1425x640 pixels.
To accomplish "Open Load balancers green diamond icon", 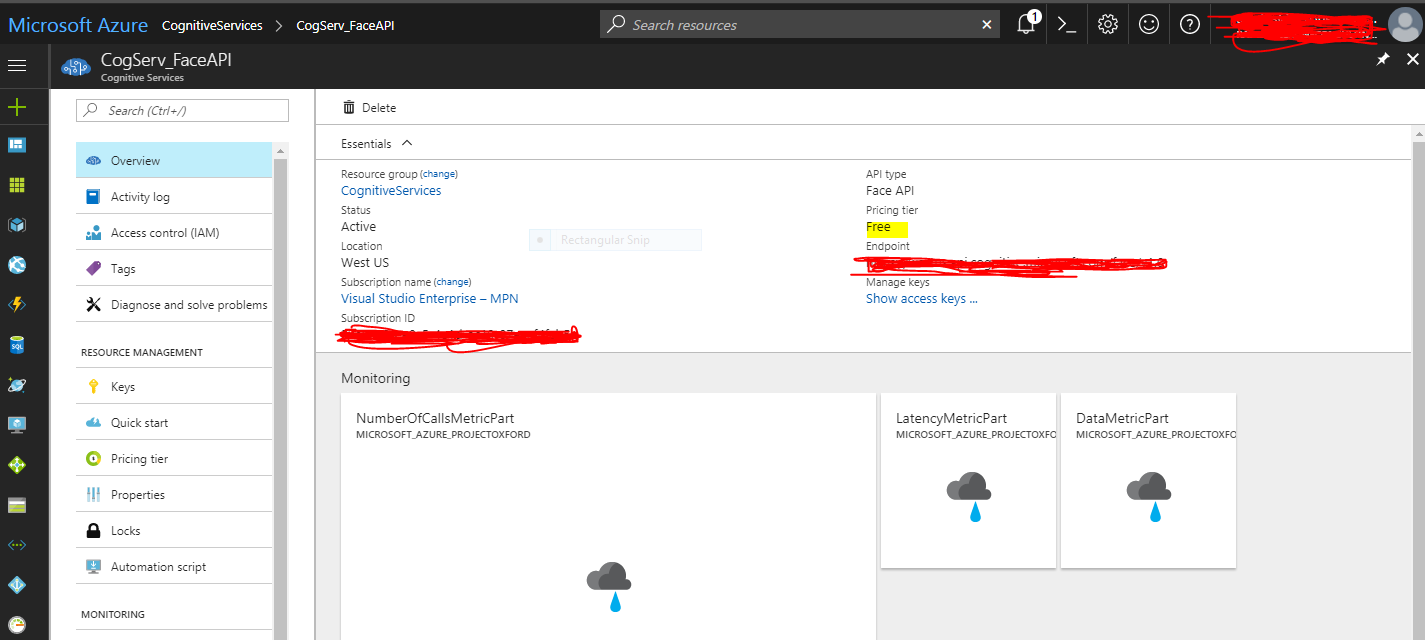I will 16,465.
